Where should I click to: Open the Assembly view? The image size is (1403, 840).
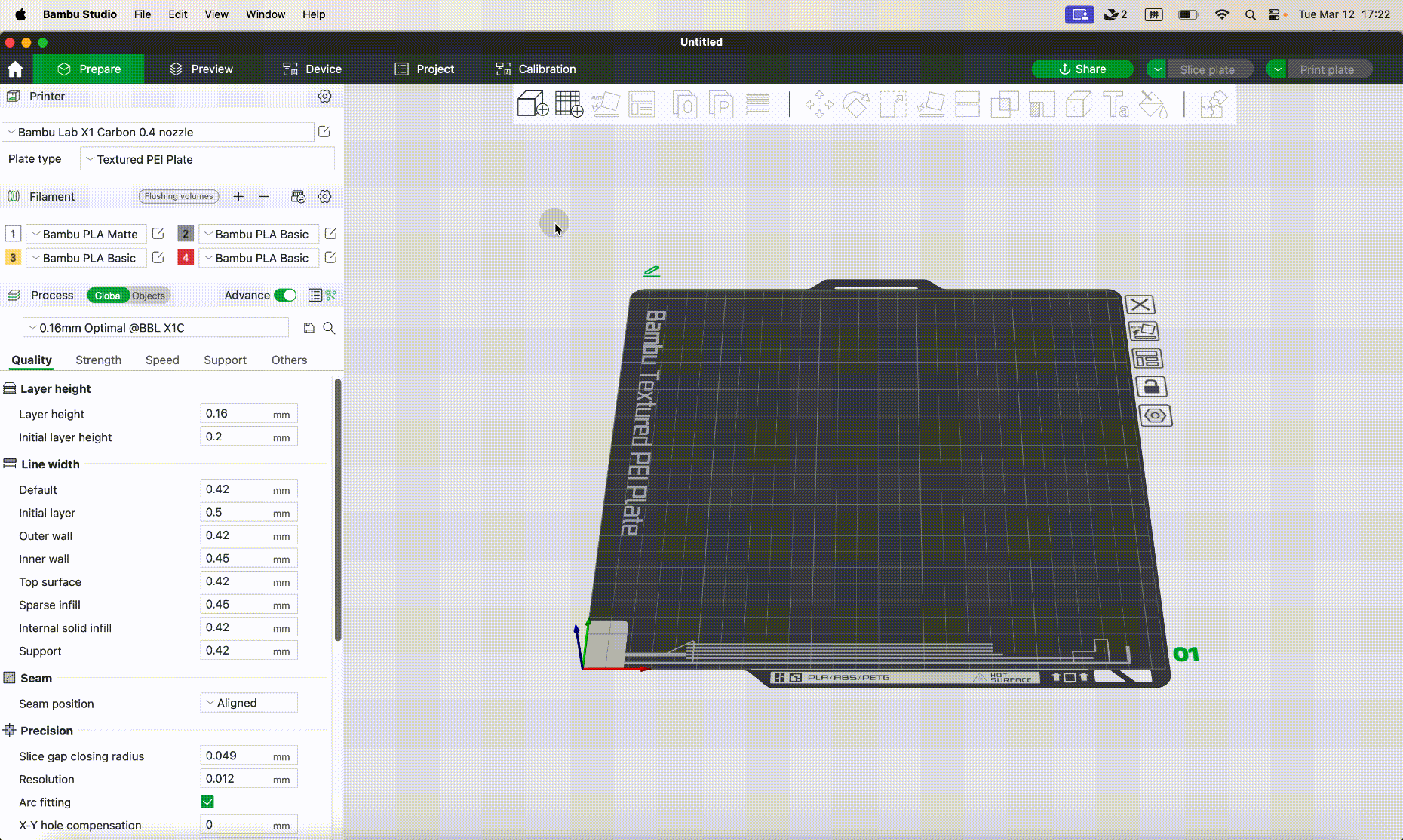click(x=1213, y=104)
